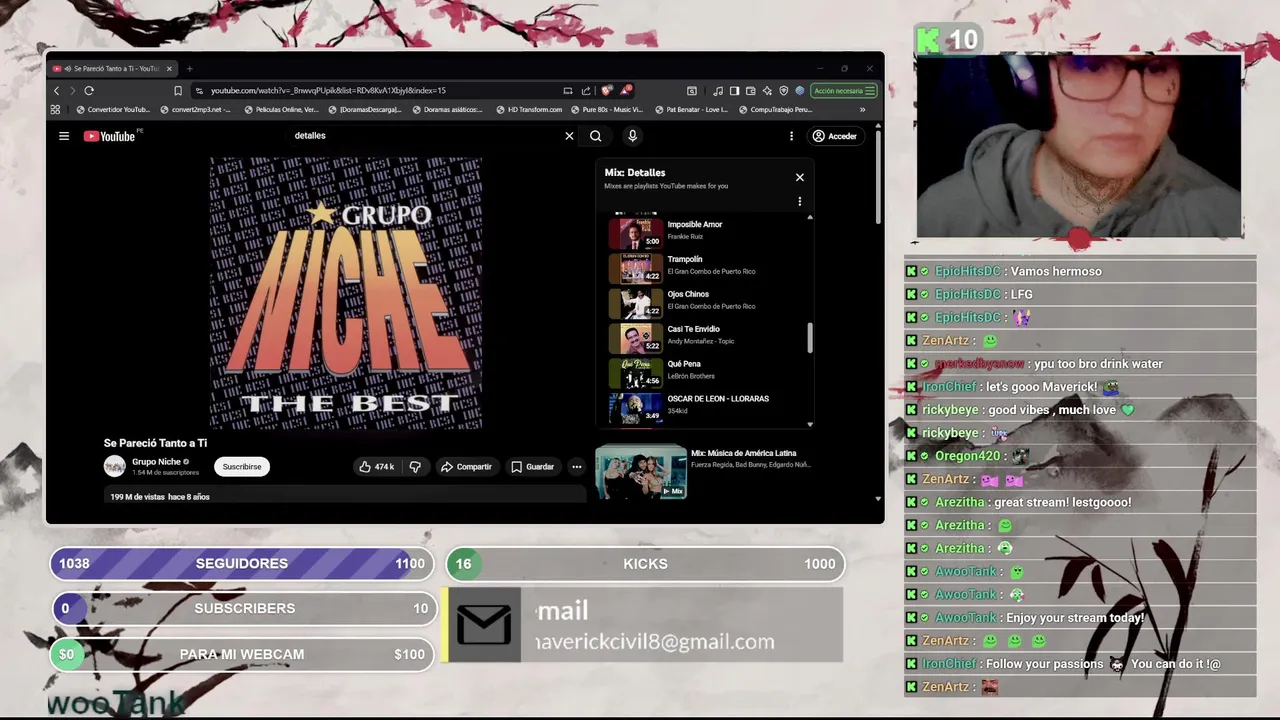Viewport: 1280px width, 720px height.
Task: Click the share page icon in address bar
Action: click(x=586, y=90)
